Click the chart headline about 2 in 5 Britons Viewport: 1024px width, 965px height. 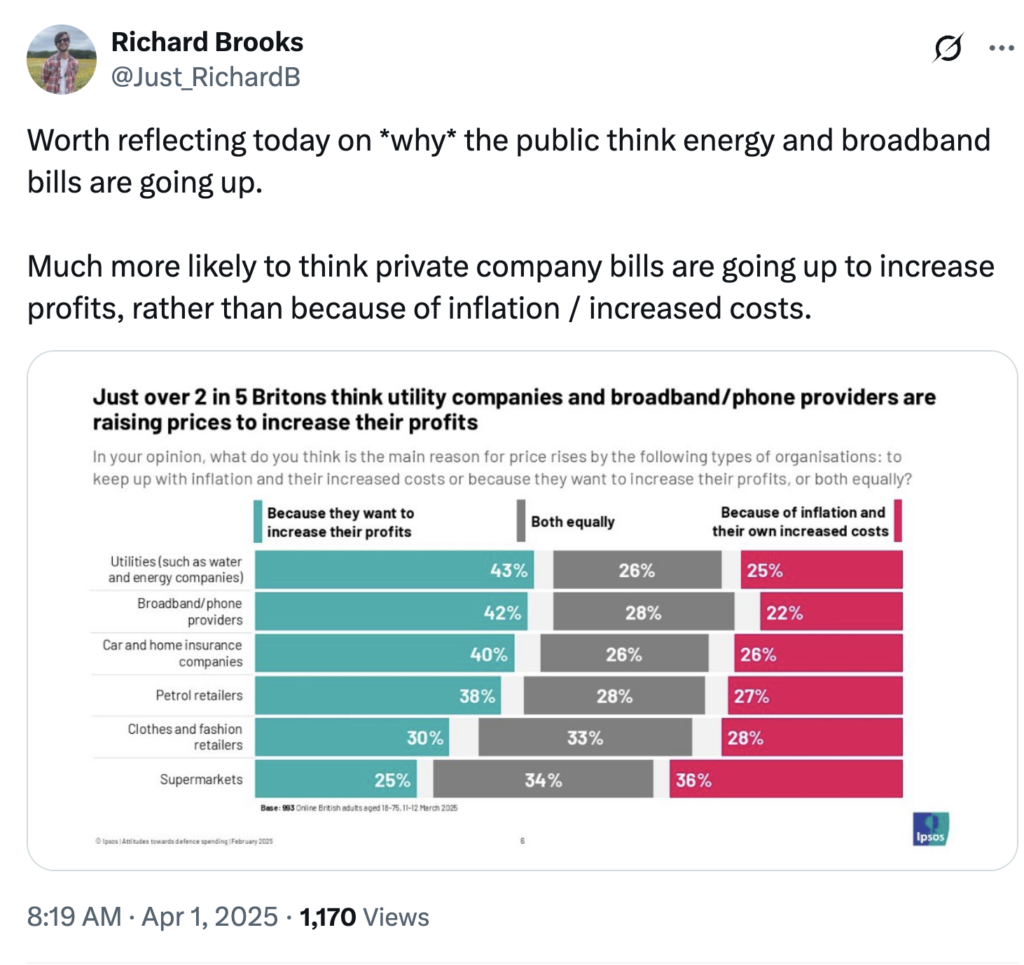pos(514,409)
